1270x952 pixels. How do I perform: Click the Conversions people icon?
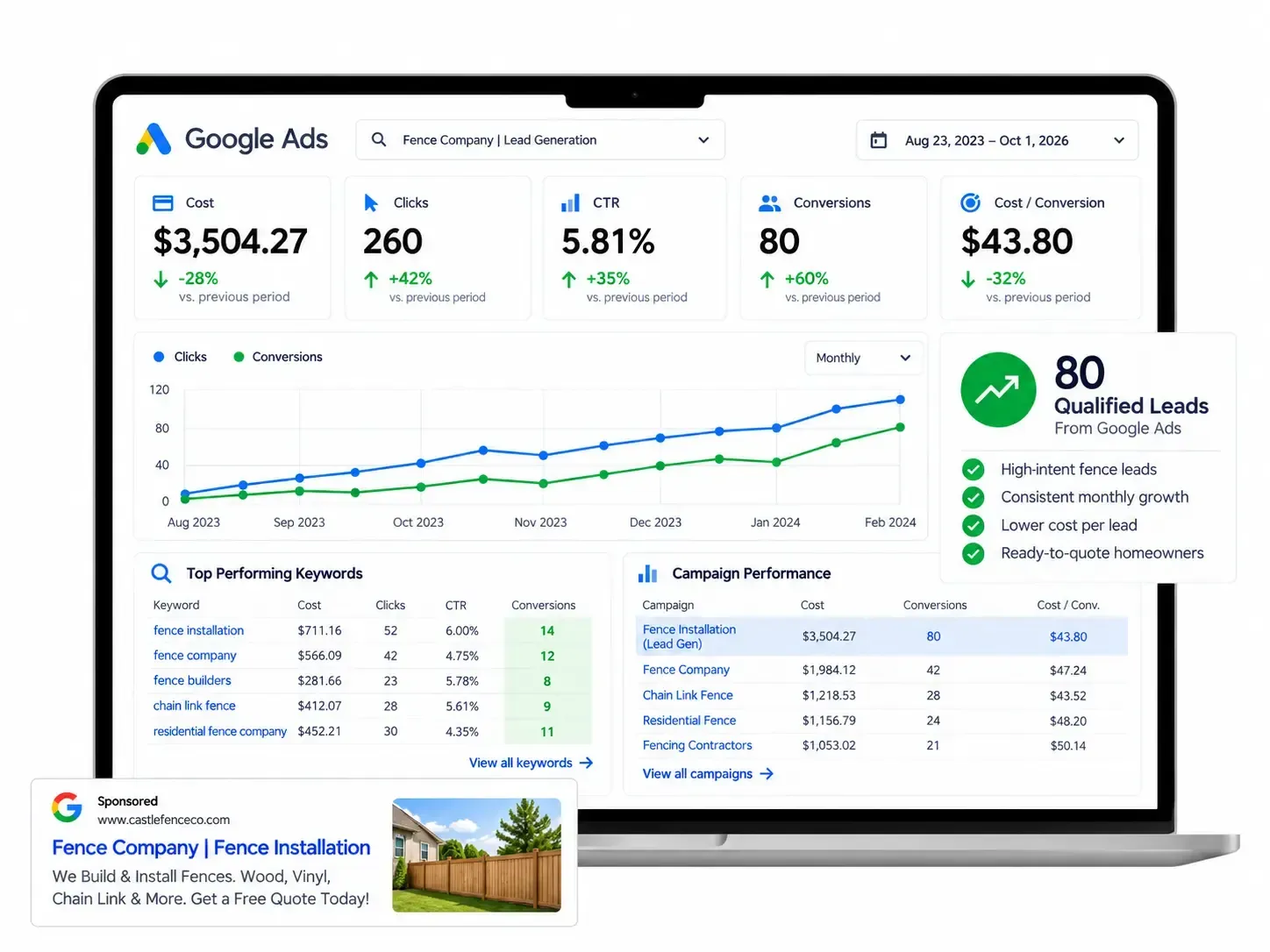[769, 202]
